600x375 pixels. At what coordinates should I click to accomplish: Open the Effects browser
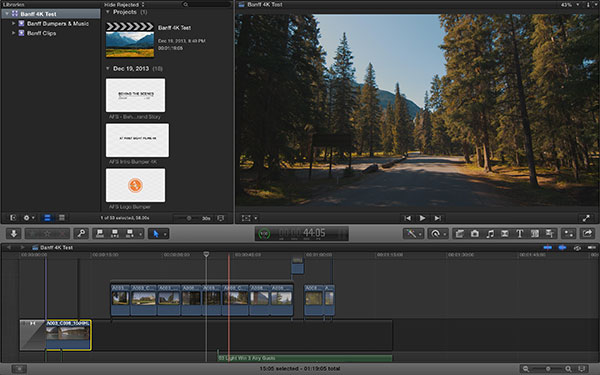pos(460,233)
